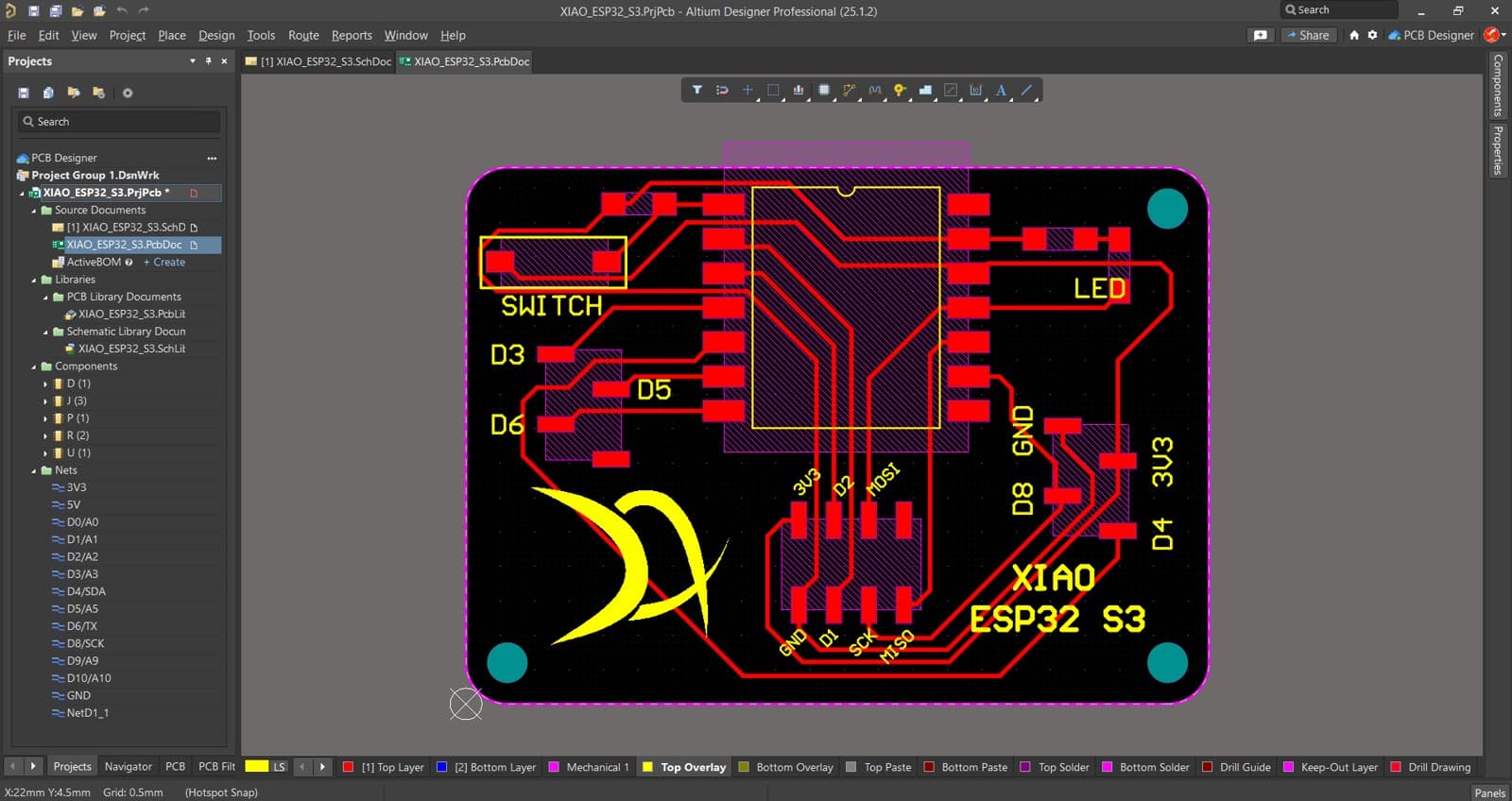The height and width of the screenshot is (801, 1512).
Task: Click the ActiveBOM Create link
Action: (164, 262)
